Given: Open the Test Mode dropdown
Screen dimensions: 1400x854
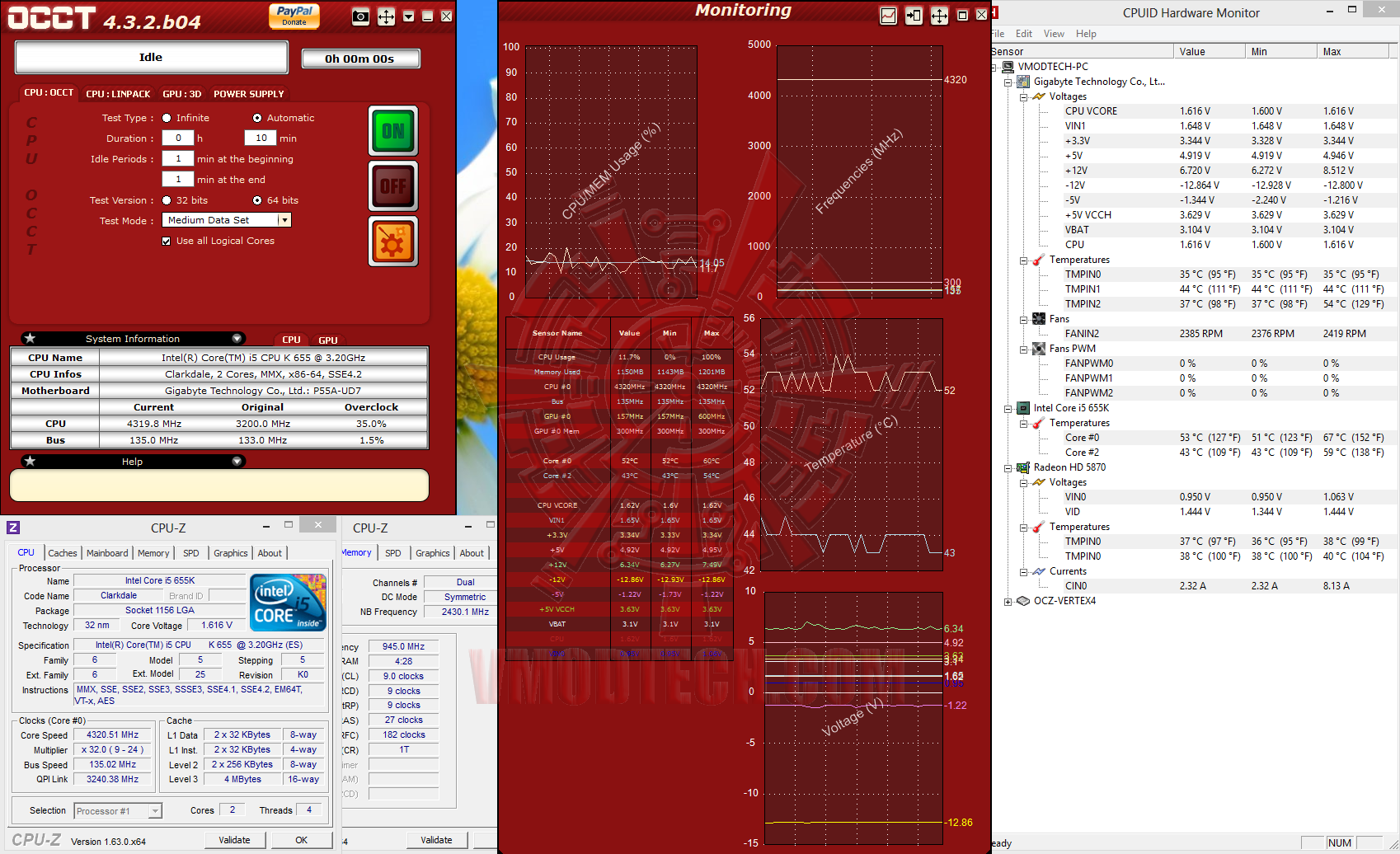Looking at the screenshot, I should pyautogui.click(x=284, y=220).
